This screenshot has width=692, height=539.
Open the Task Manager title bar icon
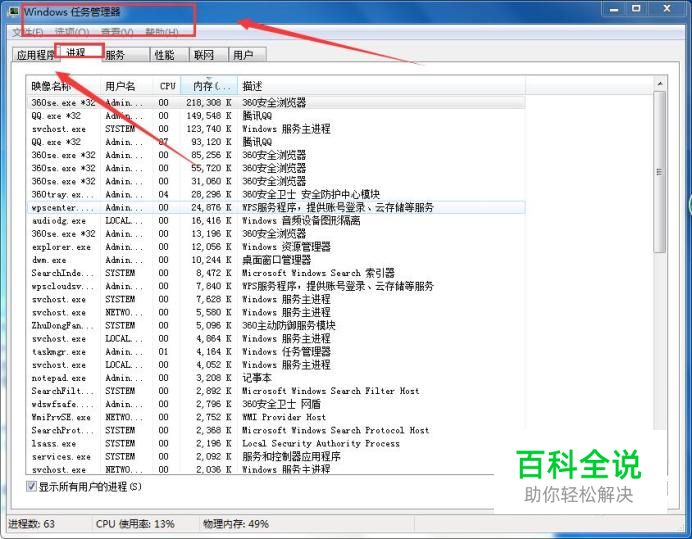click(x=14, y=11)
